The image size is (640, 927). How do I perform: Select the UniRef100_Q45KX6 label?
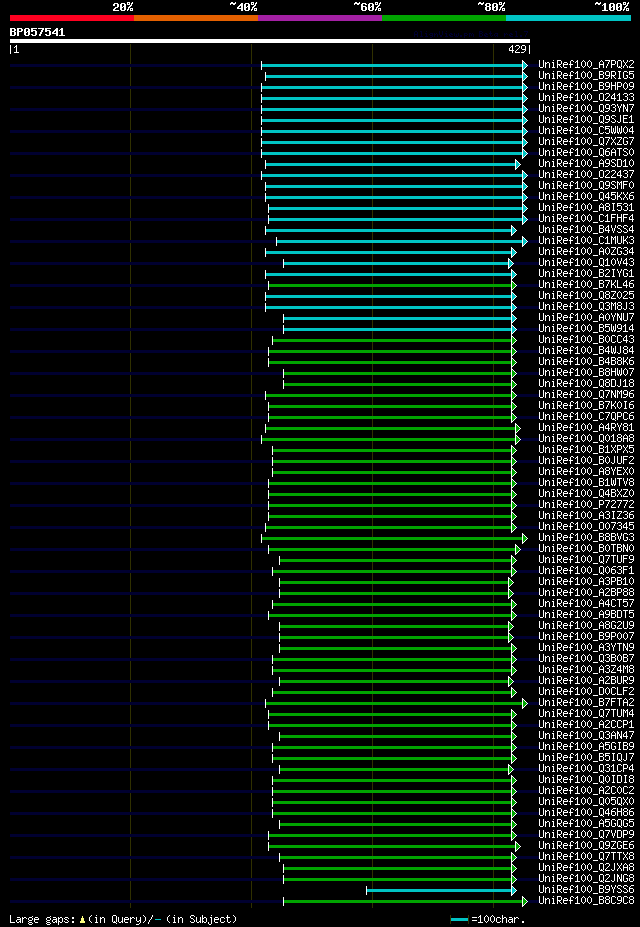(586, 197)
